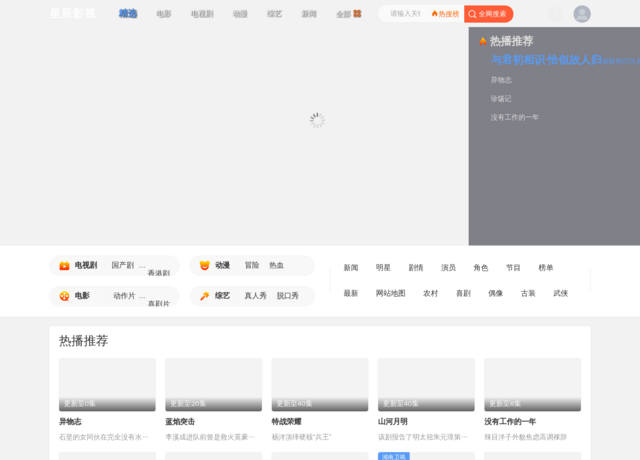Click the 喜剧 tag
640x460 pixels.
(463, 293)
